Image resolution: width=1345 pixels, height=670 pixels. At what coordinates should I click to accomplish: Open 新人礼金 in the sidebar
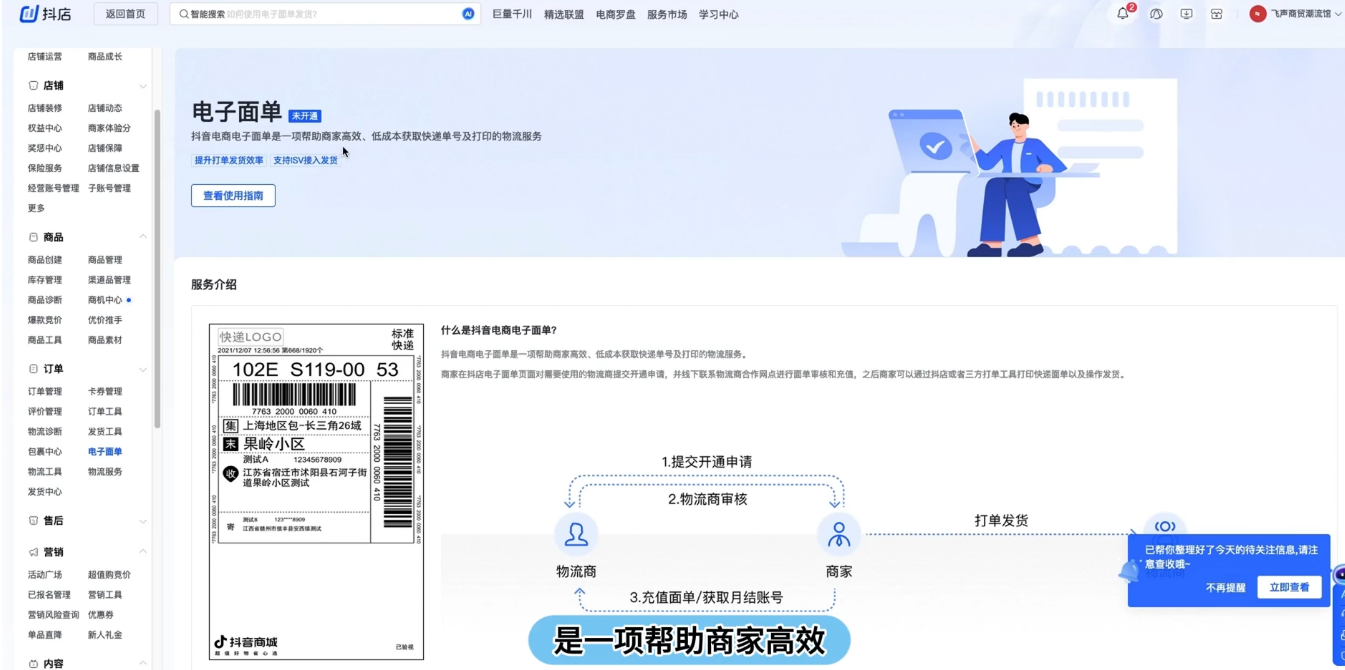(105, 635)
